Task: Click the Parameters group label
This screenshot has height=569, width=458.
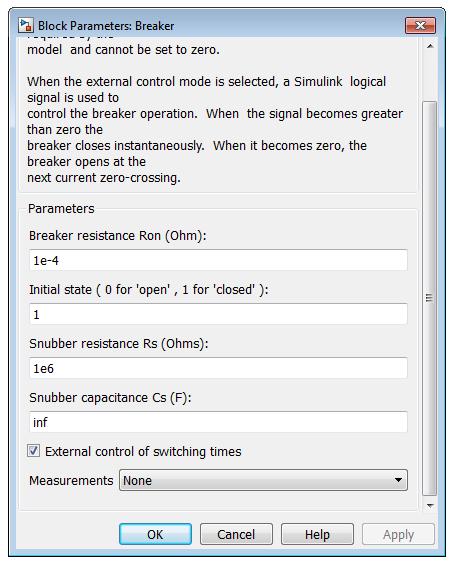Action: [61, 209]
